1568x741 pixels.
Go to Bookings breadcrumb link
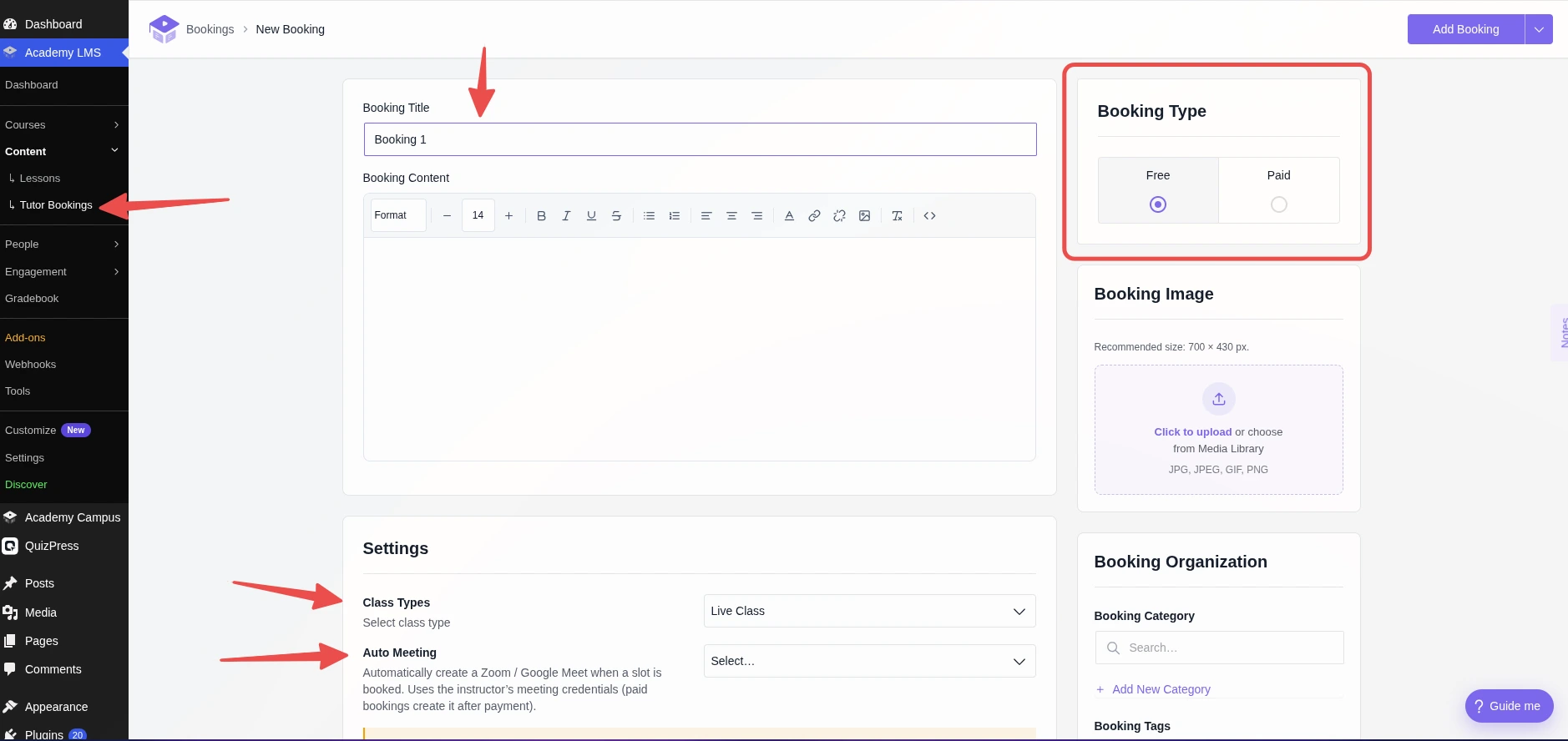[210, 29]
